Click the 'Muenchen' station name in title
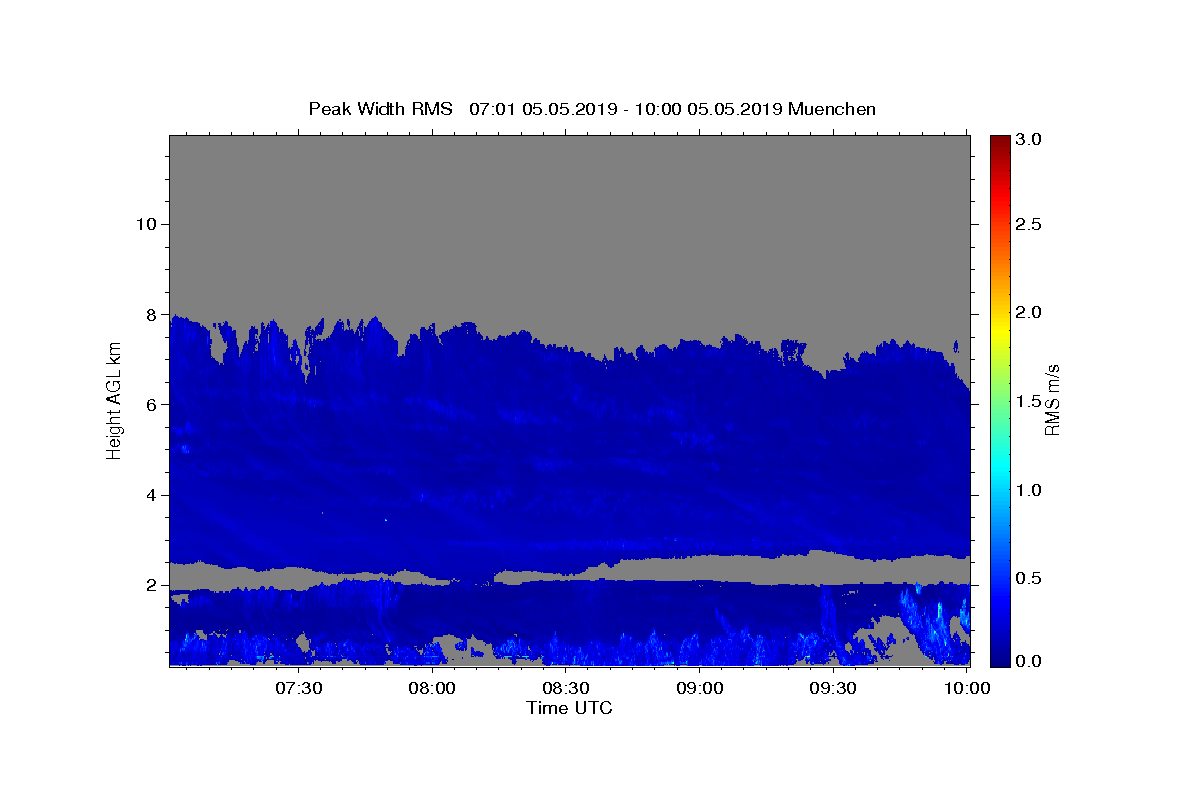1200x800 pixels. click(x=832, y=109)
